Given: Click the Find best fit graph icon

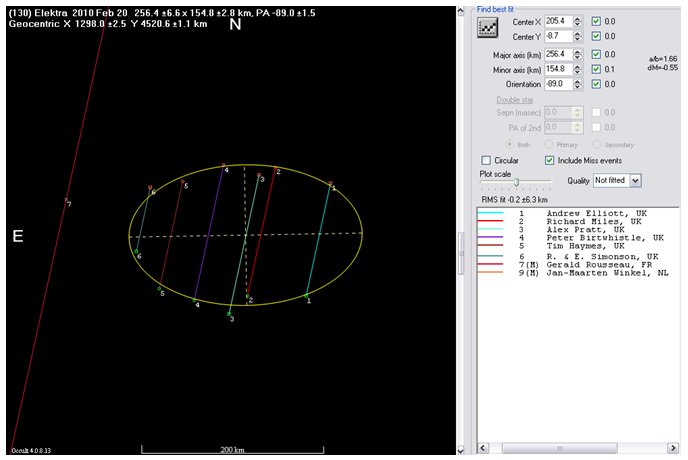Looking at the screenshot, I should coord(488,26).
